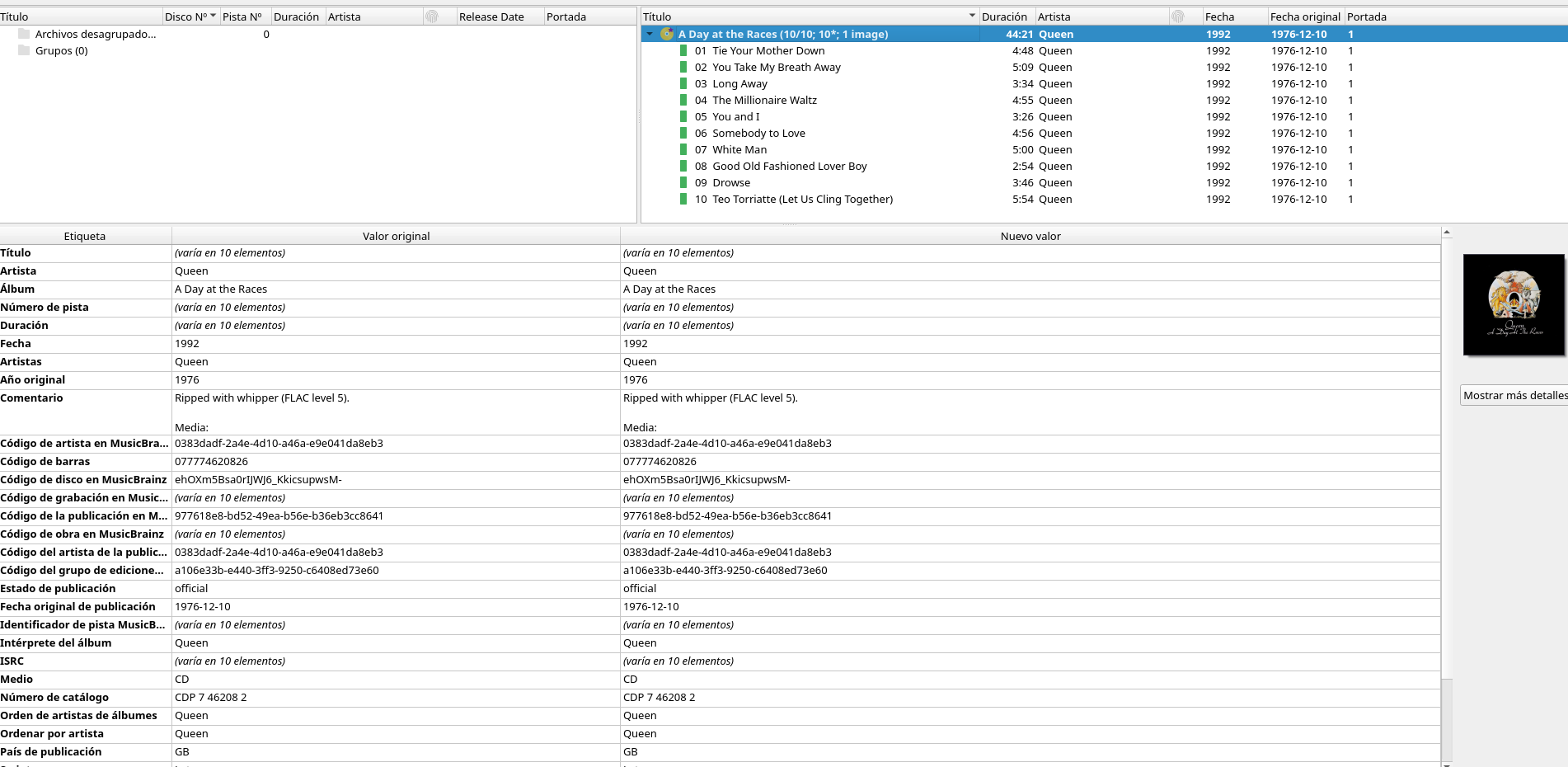This screenshot has height=767, width=1568.
Task: Click green status icon of Drowse
Action: (683, 182)
